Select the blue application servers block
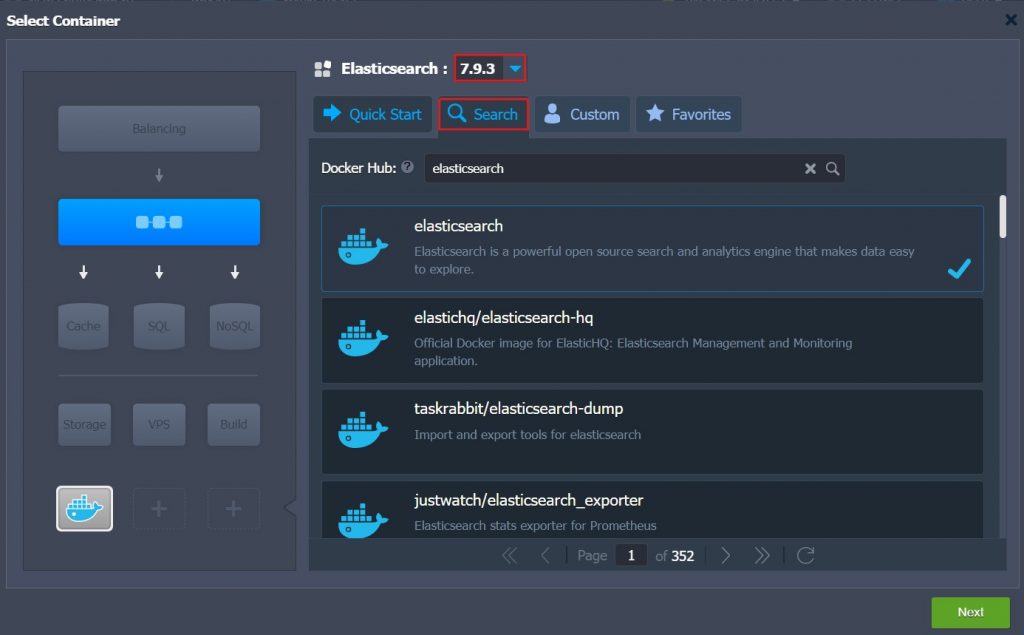Screen dimensions: 1024x635 159,222
